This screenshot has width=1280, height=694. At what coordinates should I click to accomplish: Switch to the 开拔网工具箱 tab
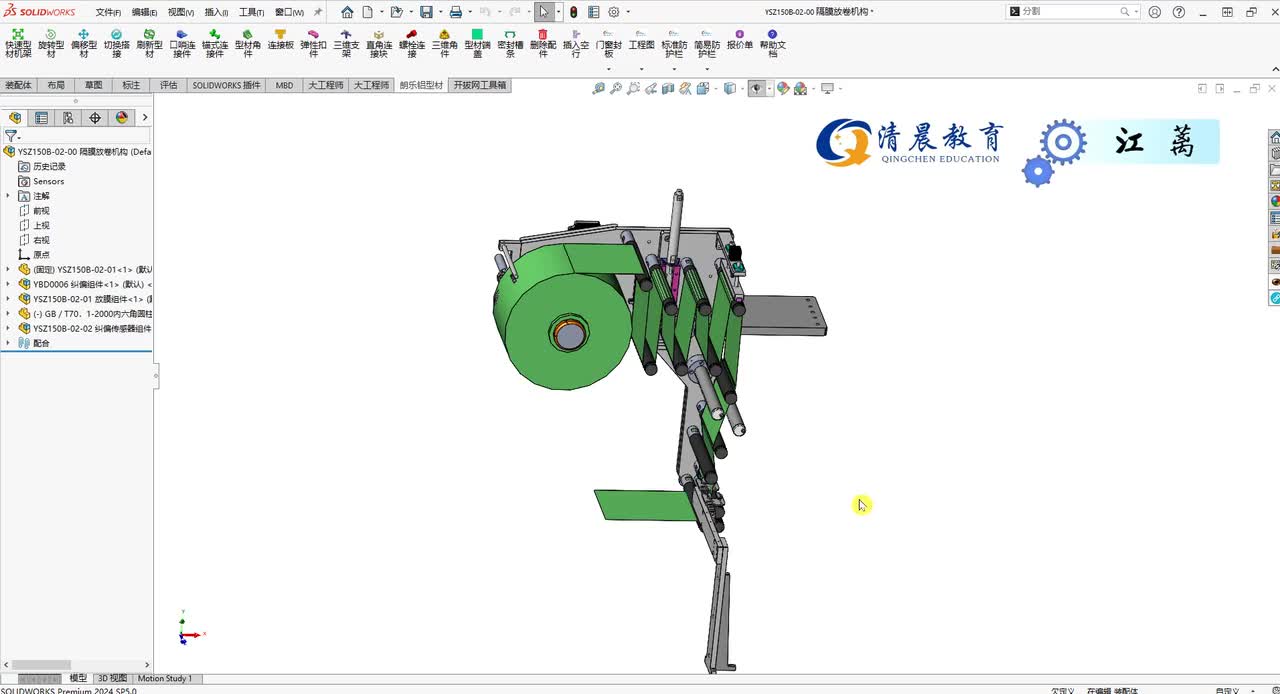point(480,86)
